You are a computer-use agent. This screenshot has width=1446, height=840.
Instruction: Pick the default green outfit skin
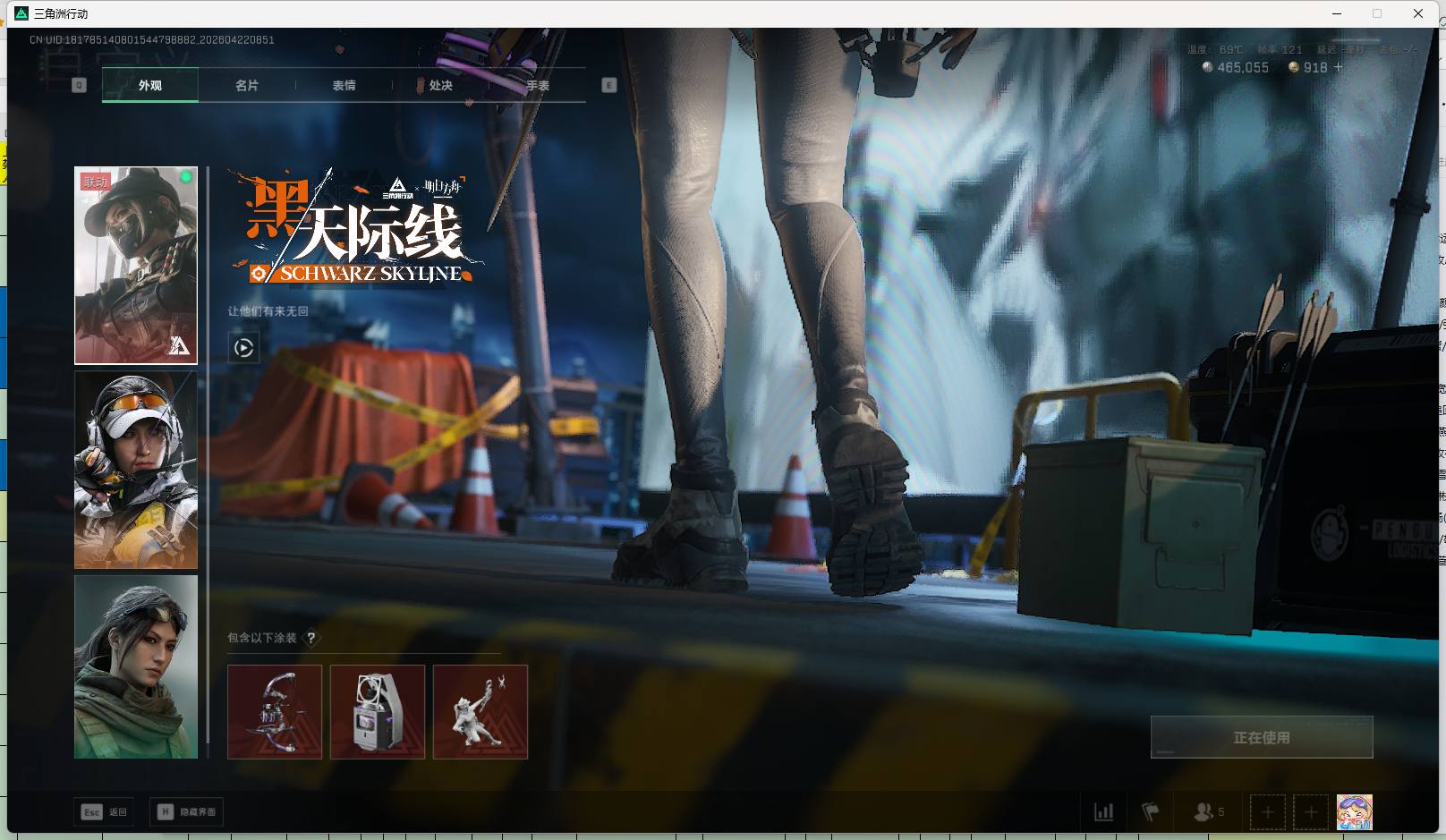[x=136, y=666]
